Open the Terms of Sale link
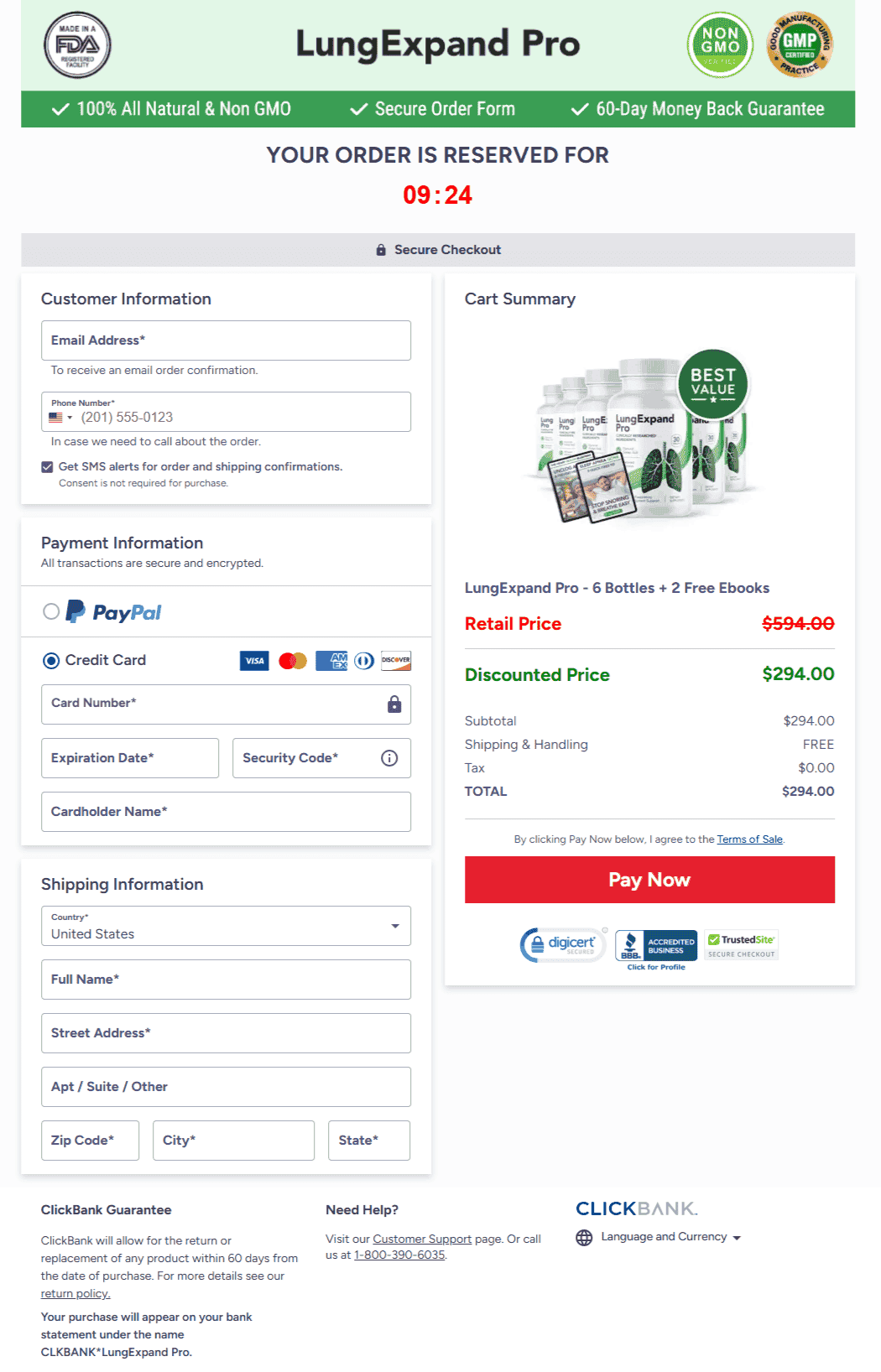 [x=749, y=839]
